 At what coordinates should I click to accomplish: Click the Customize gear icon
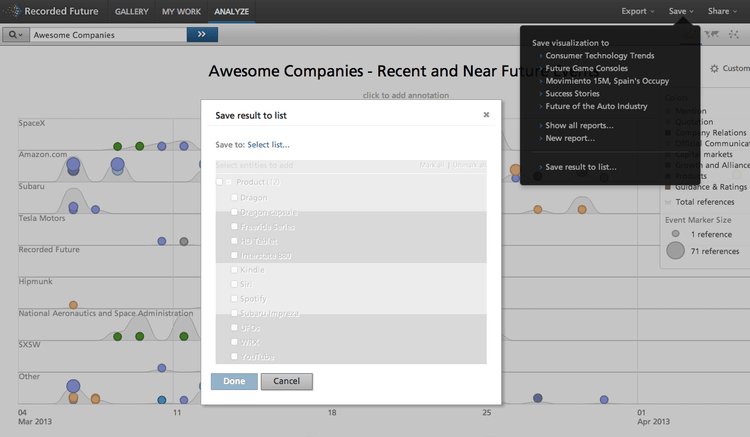pyautogui.click(x=714, y=69)
